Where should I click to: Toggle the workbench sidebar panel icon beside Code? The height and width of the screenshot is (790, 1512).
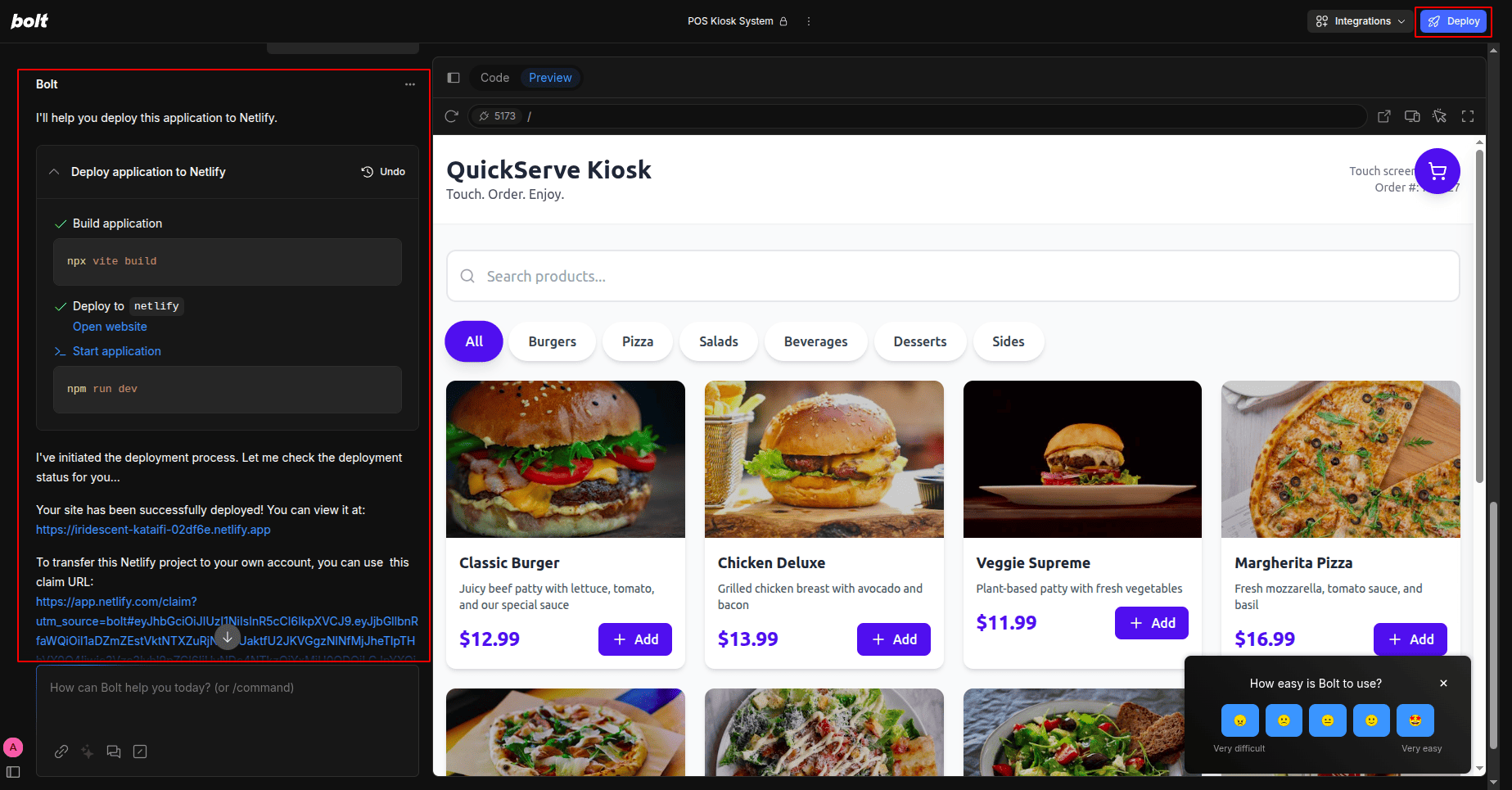pyautogui.click(x=454, y=78)
